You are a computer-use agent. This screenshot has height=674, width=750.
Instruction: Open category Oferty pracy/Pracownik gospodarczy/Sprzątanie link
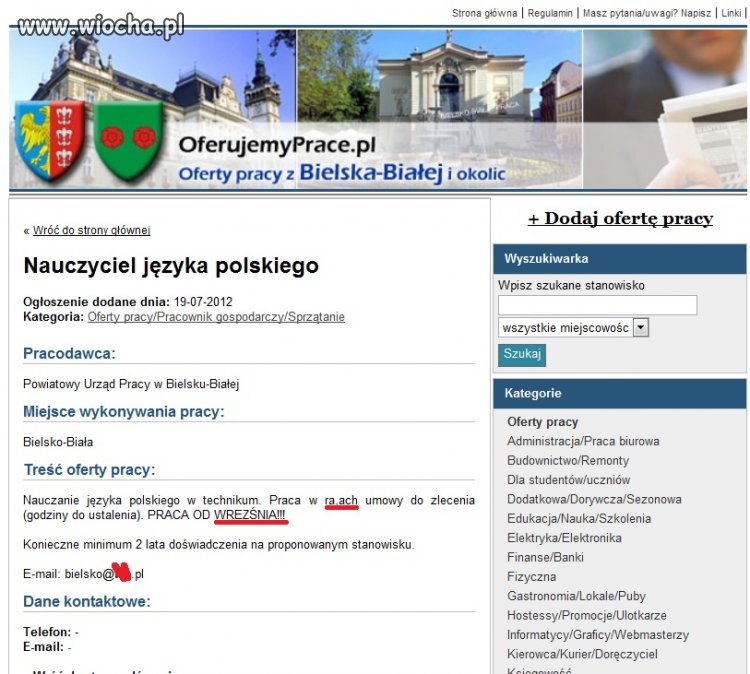pyautogui.click(x=216, y=317)
